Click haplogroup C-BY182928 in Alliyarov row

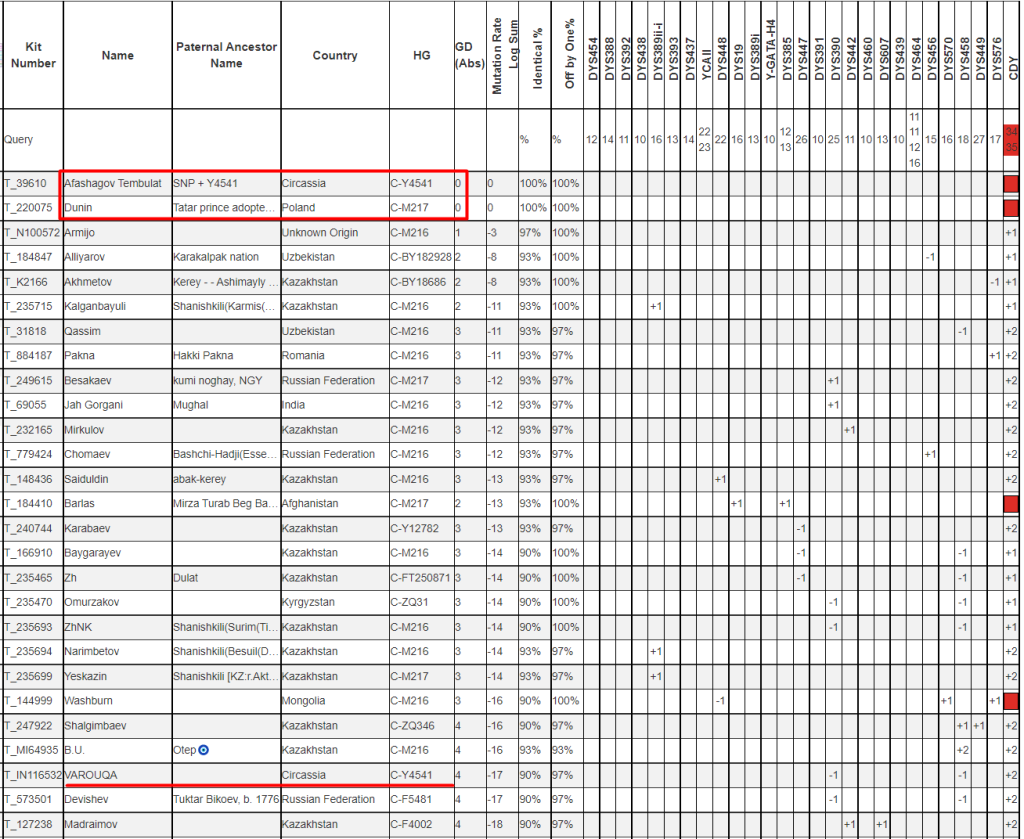[421, 258]
